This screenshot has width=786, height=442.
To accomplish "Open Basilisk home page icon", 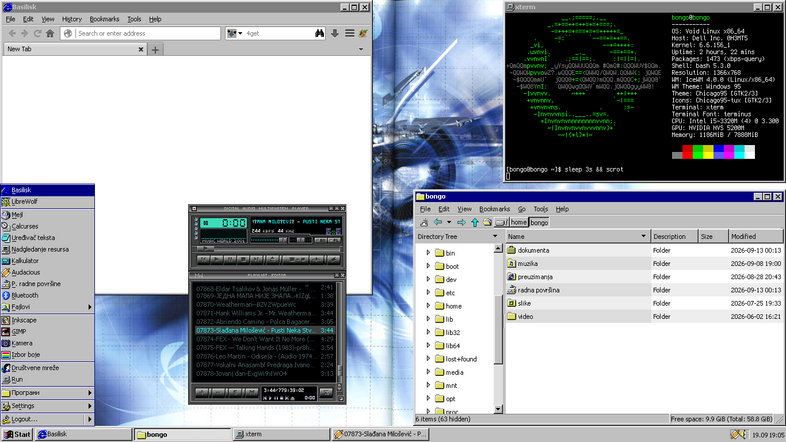I will pos(50,33).
